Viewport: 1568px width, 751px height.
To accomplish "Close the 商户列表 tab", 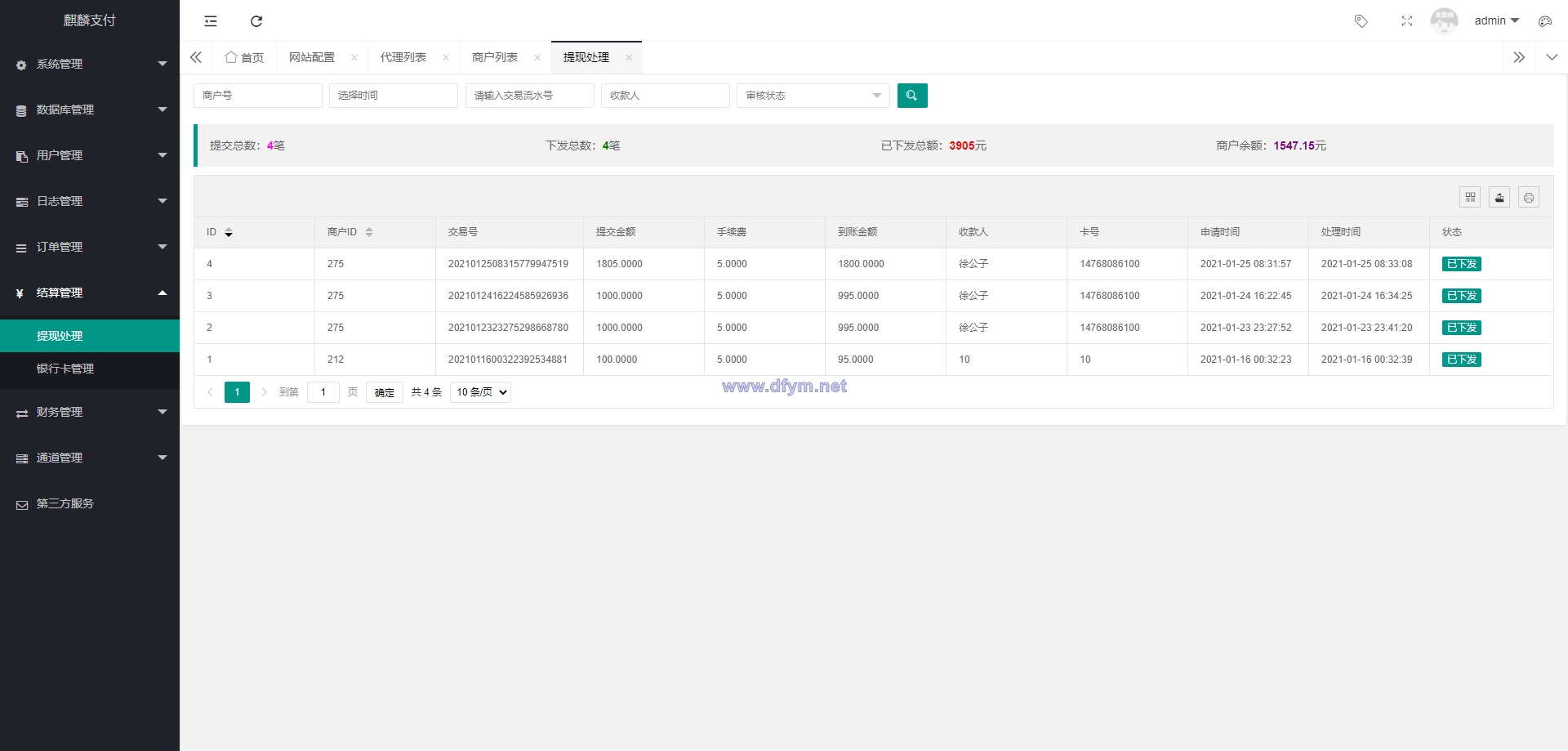I will 537,57.
